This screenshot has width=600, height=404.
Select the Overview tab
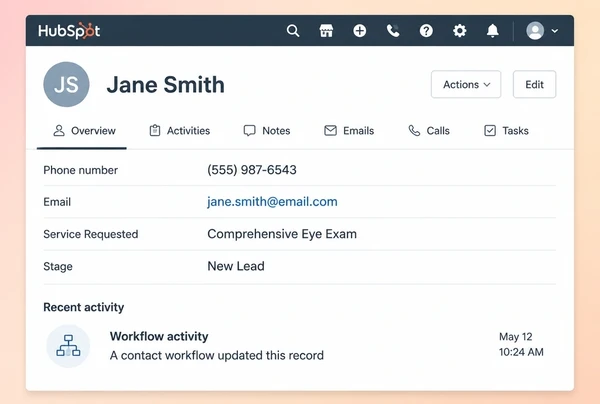coord(84,131)
